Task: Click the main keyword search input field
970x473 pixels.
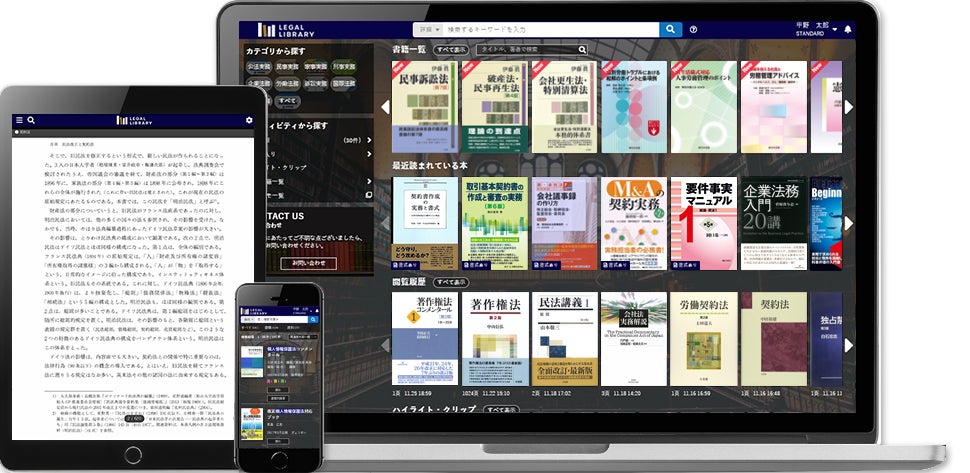Action: click(551, 29)
